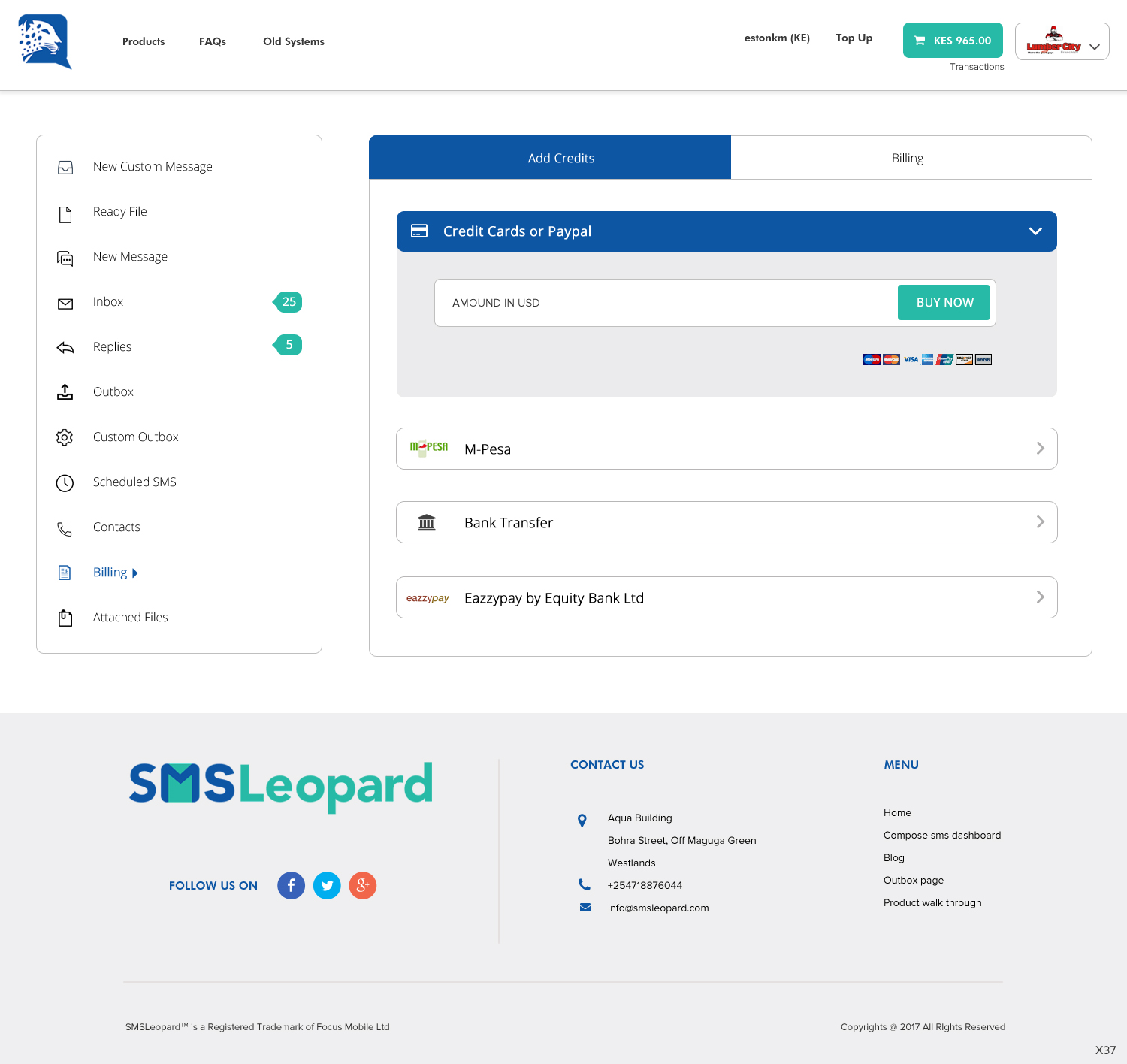This screenshot has height=1064, width=1127.
Task: Open Contacts in sidebar
Action: click(x=116, y=527)
